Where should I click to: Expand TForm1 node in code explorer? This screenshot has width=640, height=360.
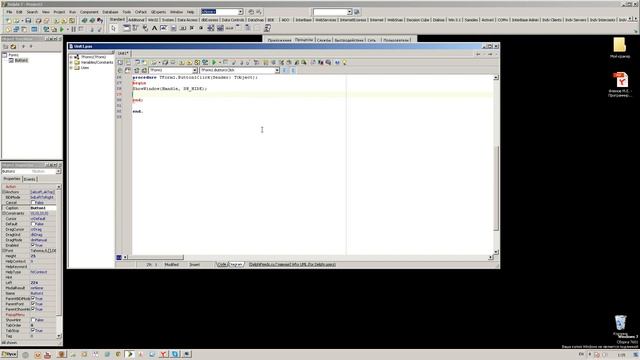click(x=71, y=57)
